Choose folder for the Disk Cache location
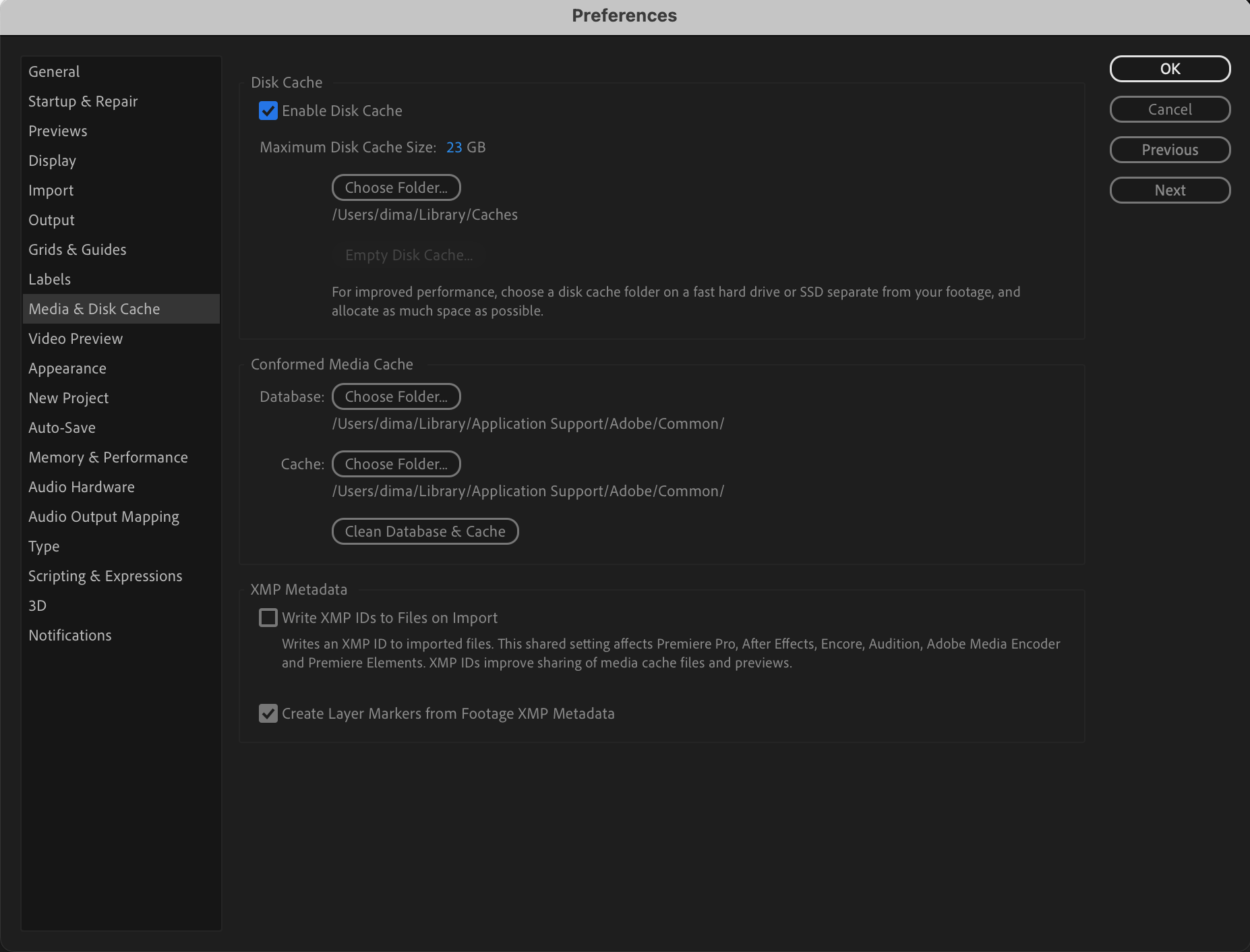This screenshot has height=952, width=1250. pos(396,187)
